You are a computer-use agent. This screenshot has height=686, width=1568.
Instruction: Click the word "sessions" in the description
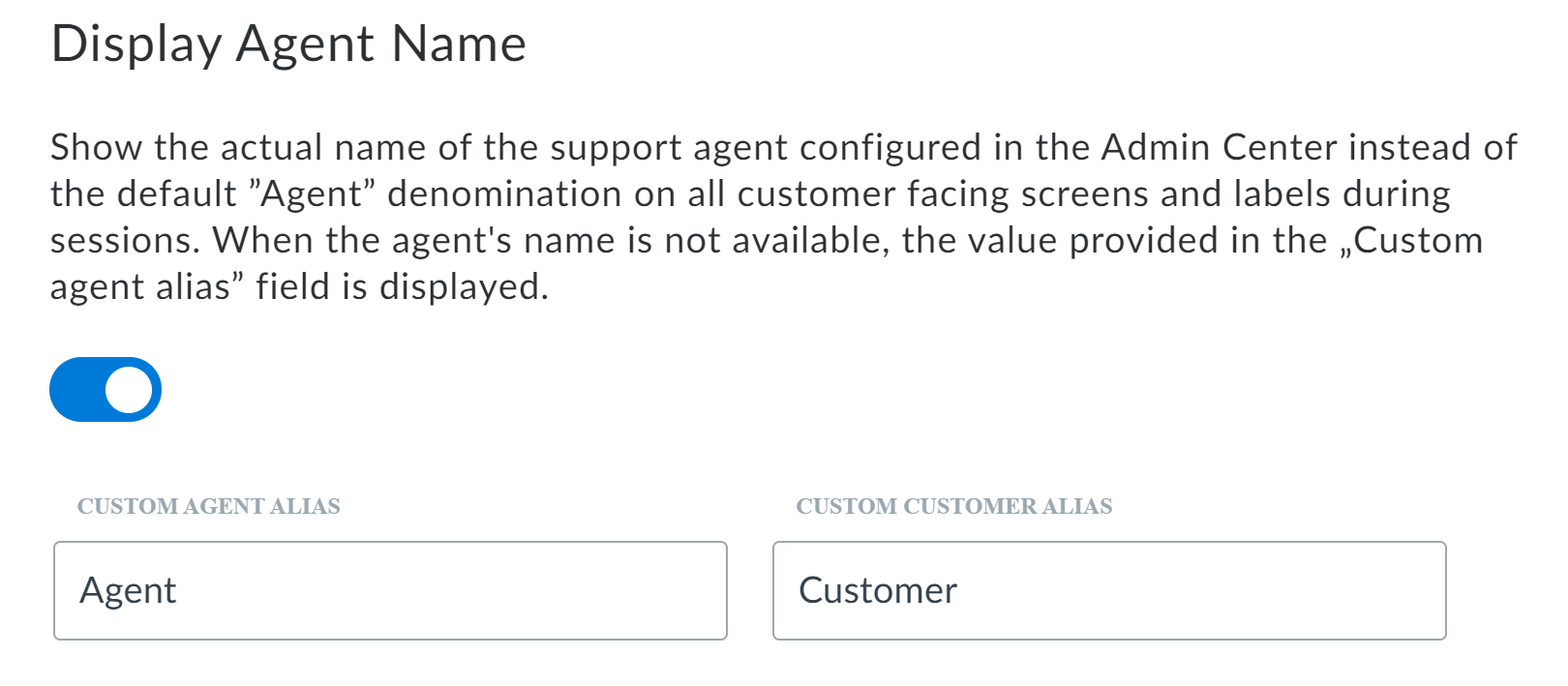pyautogui.click(x=123, y=241)
